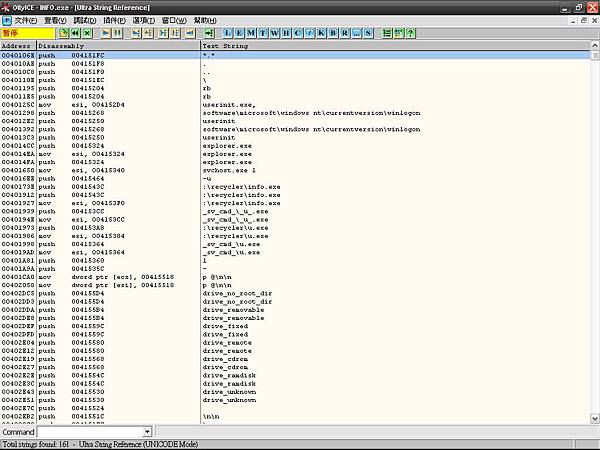The width and height of the screenshot is (600, 450).
Task: Select row 00402DEF drive_fixed
Action: 295,326
